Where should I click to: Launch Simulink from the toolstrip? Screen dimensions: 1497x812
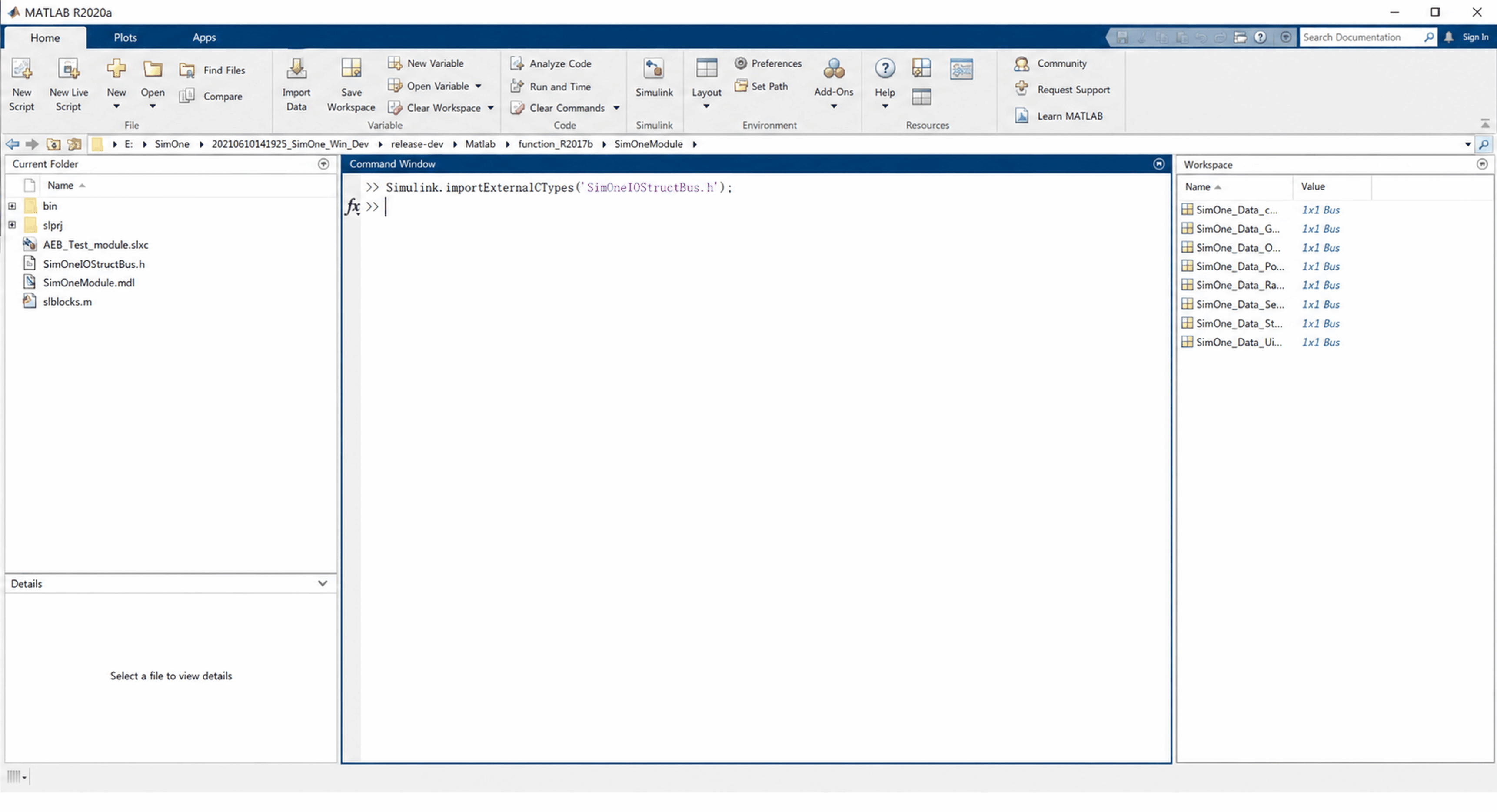(x=654, y=79)
